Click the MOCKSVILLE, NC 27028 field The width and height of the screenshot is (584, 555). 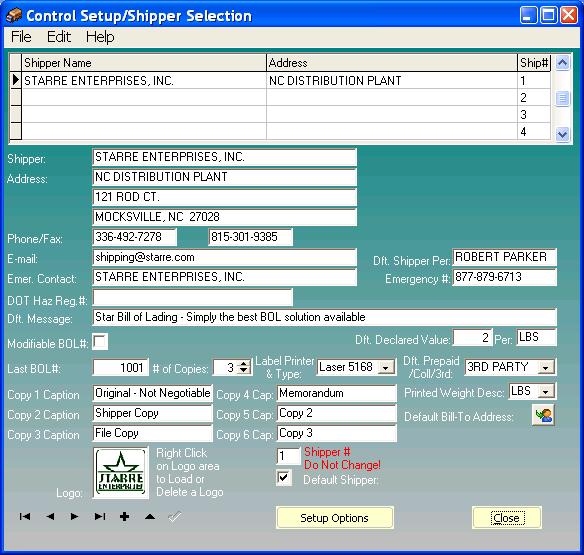225,217
